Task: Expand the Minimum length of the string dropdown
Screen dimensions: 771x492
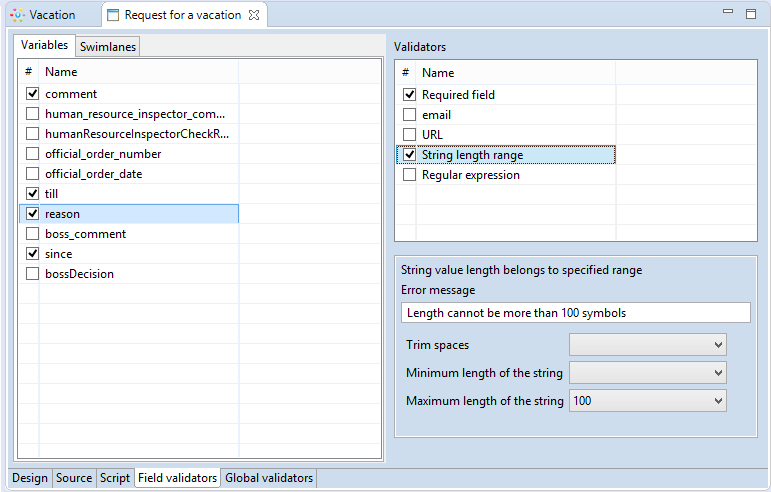Action: [x=647, y=373]
